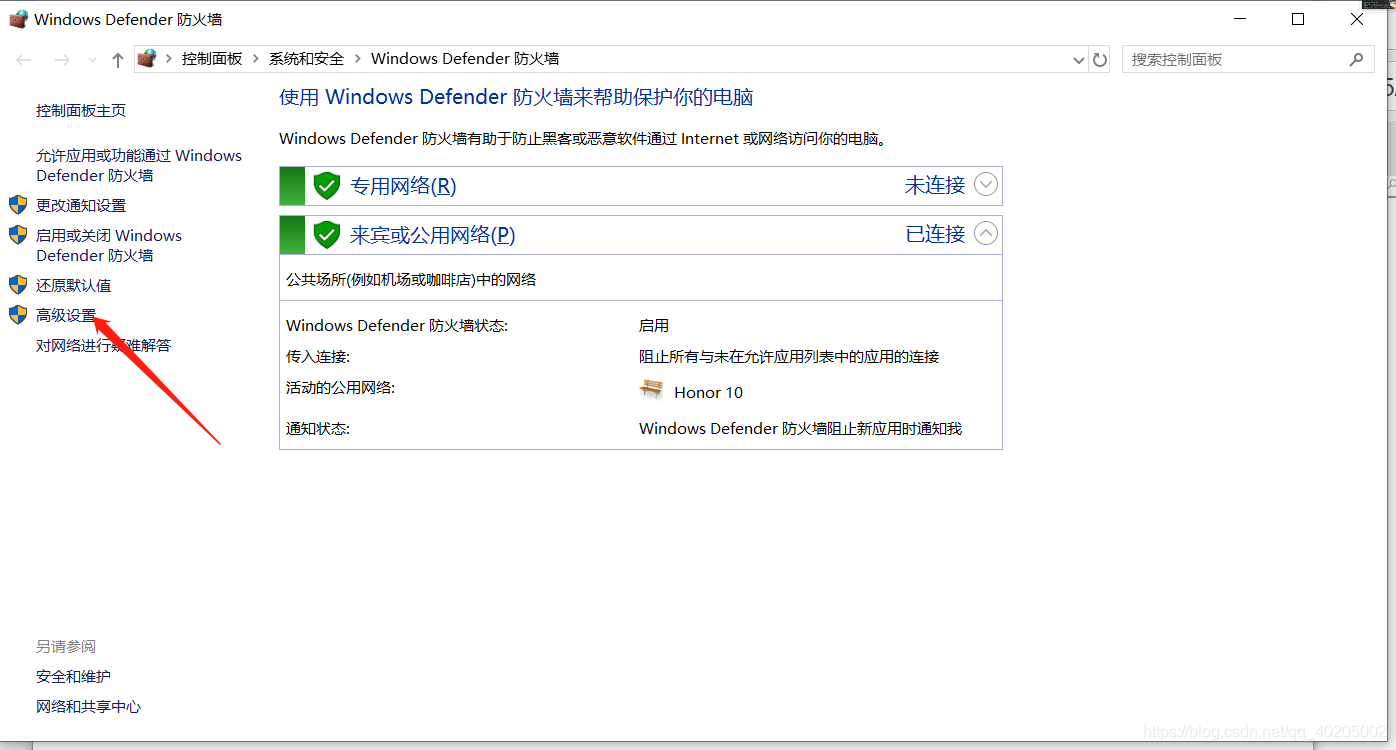1396x750 pixels.
Task: Click Windows Defender 防火墙 breadcrumb
Action: pos(465,59)
